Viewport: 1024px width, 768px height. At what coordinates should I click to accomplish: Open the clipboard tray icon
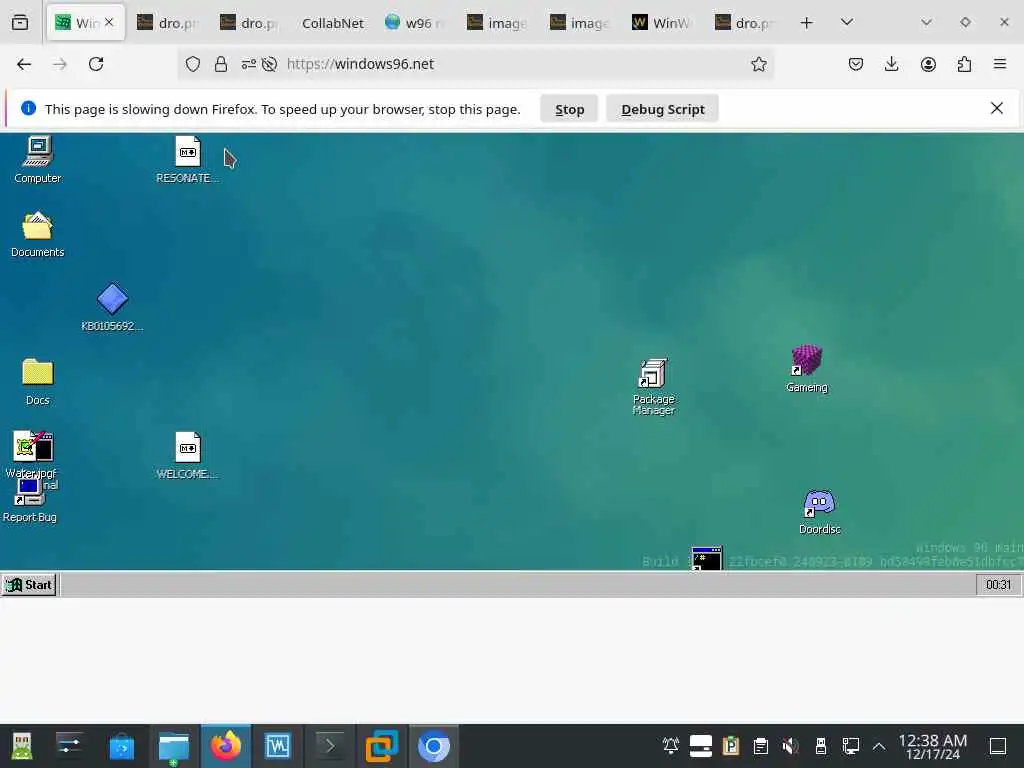point(760,746)
